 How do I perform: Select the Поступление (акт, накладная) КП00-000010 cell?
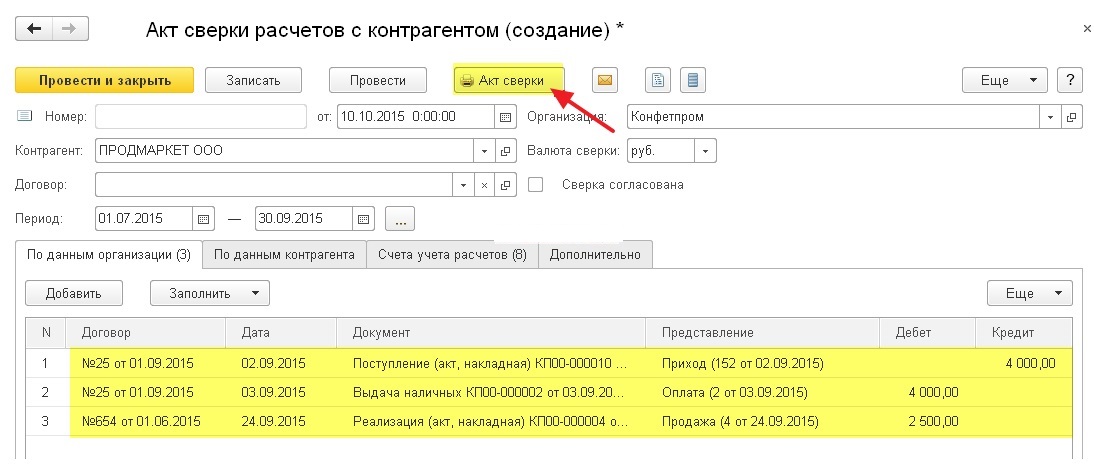[x=491, y=363]
